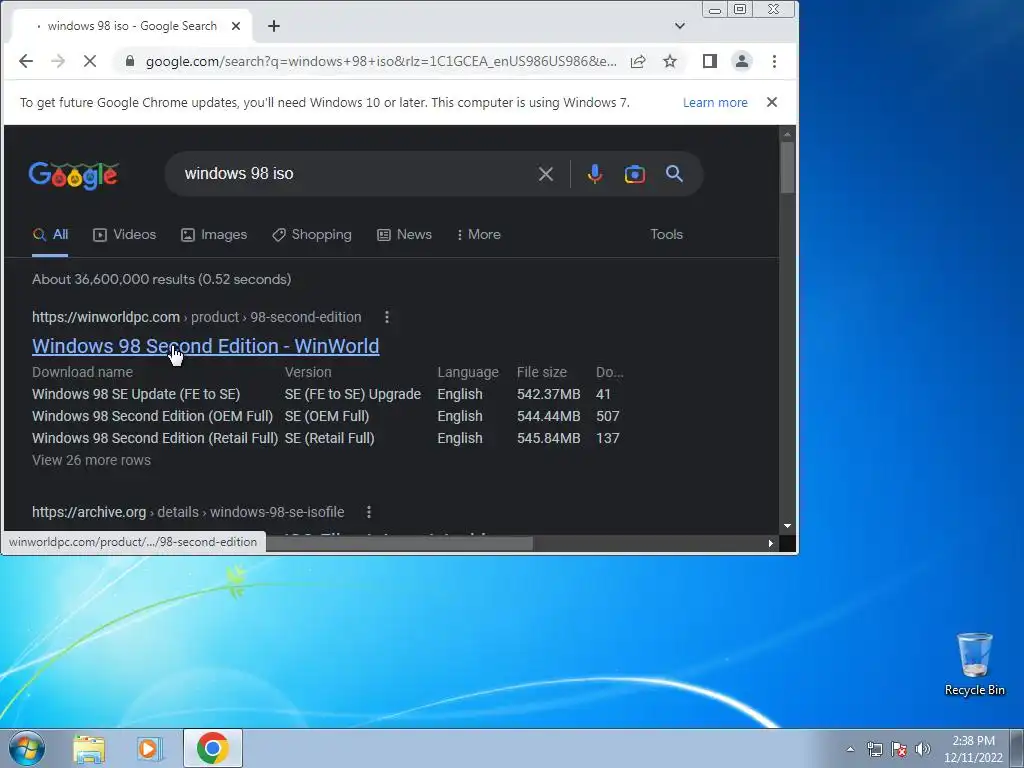View site info lock icon
The height and width of the screenshot is (768, 1024).
pos(130,61)
